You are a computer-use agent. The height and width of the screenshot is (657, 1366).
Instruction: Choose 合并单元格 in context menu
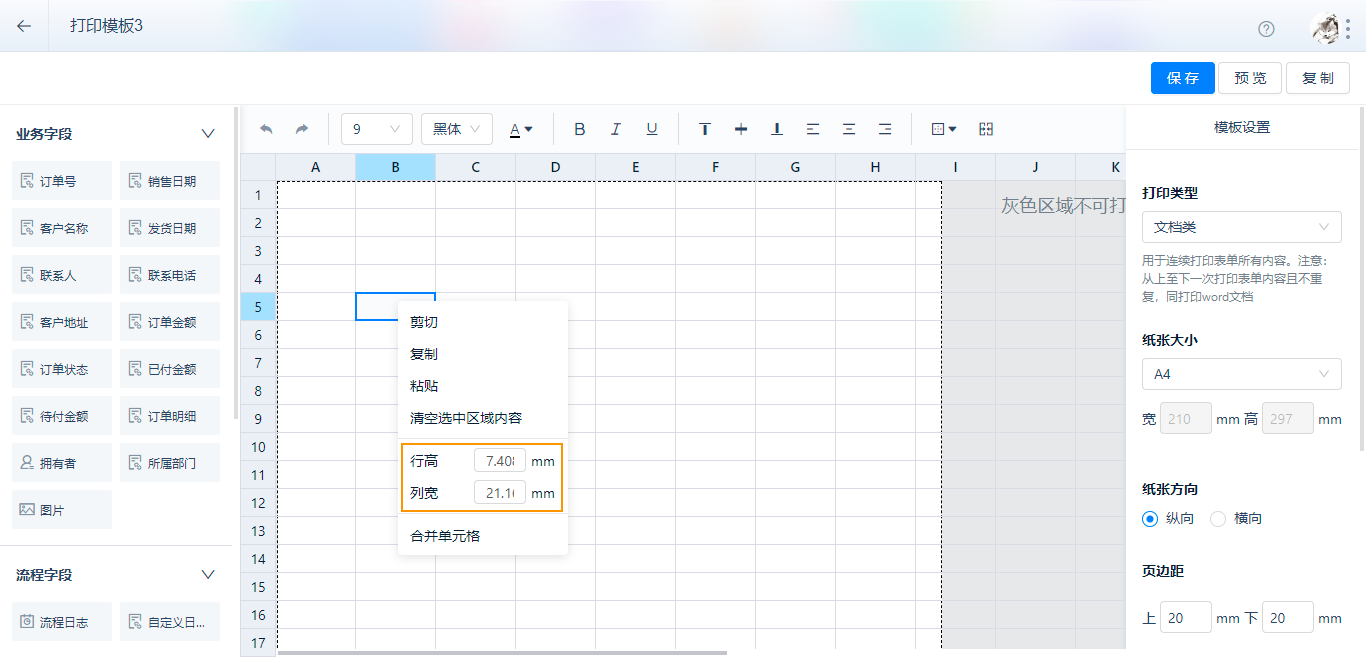click(x=483, y=536)
